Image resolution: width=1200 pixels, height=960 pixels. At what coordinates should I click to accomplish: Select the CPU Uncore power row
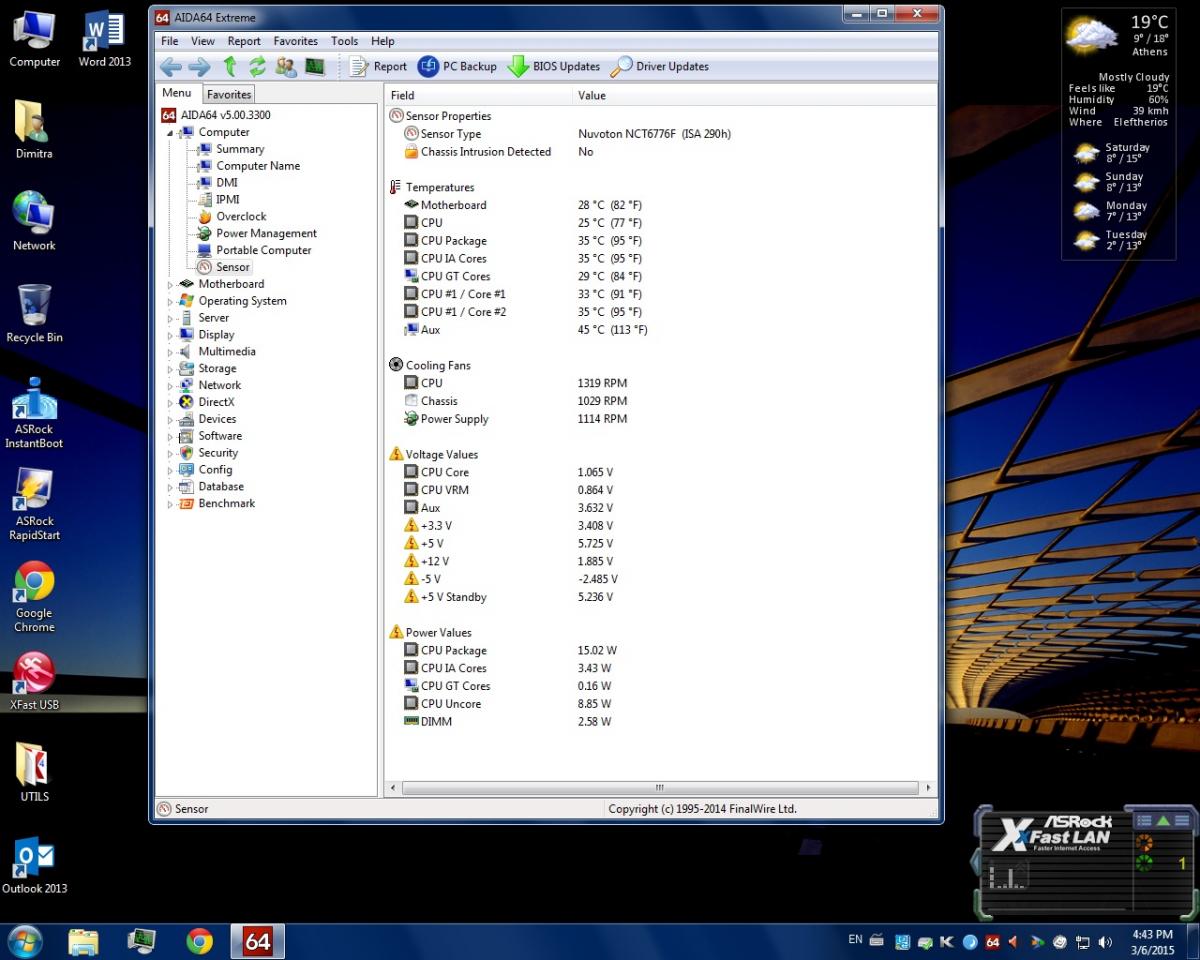(x=660, y=704)
